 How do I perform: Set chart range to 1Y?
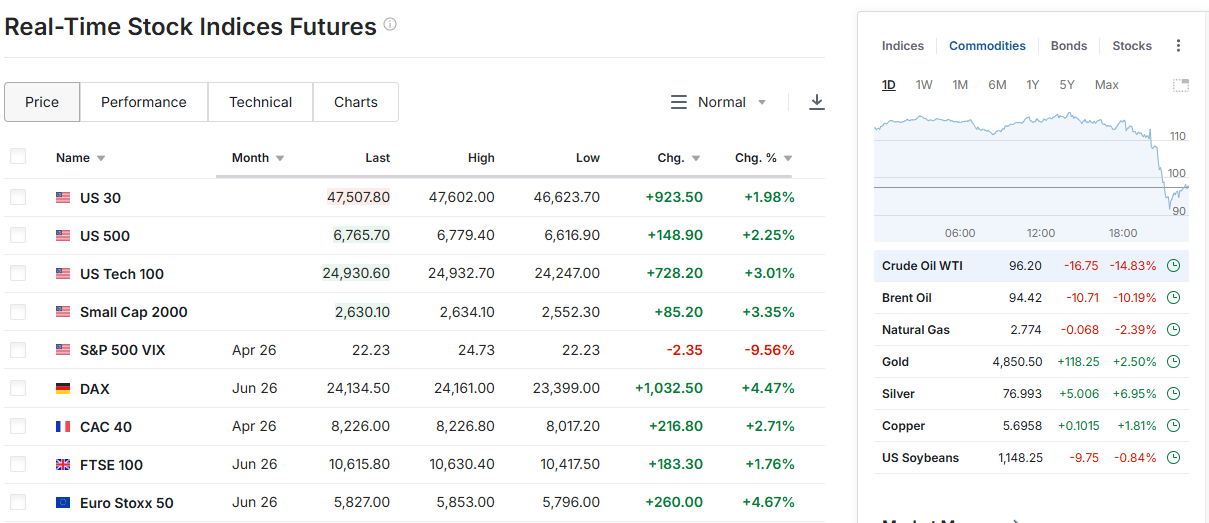(x=1033, y=85)
